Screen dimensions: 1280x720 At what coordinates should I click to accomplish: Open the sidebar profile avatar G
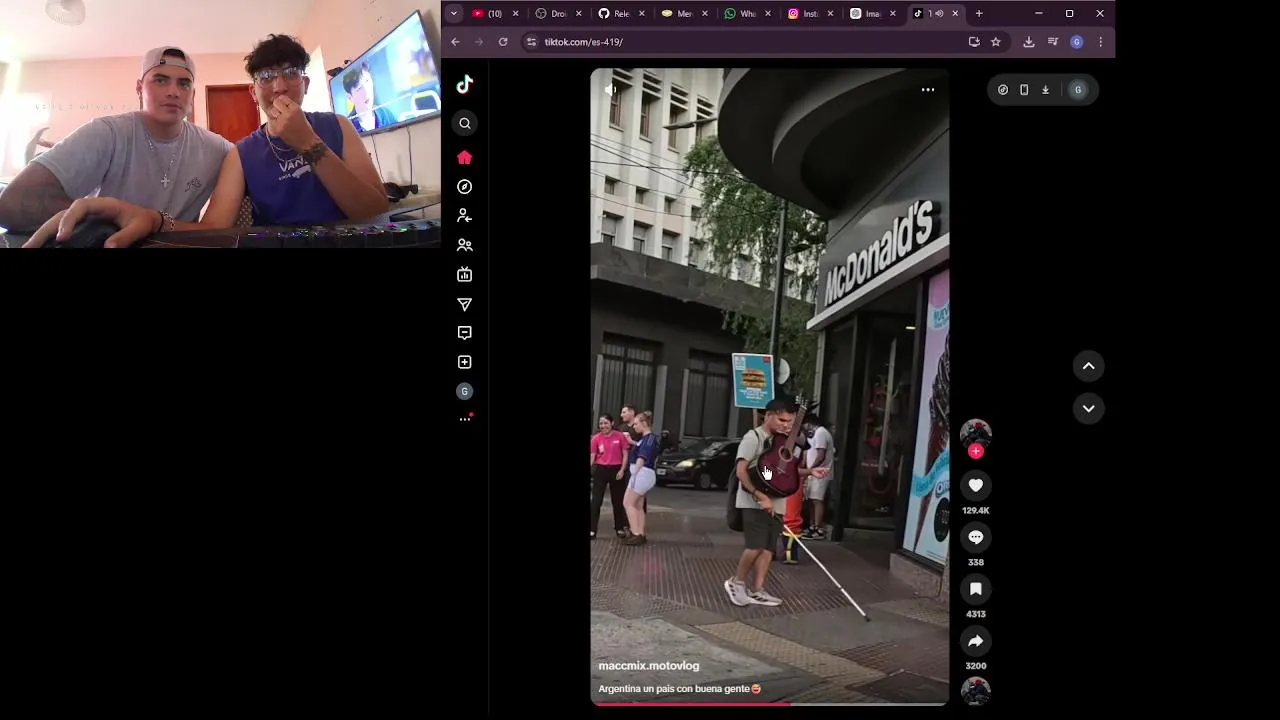(464, 391)
